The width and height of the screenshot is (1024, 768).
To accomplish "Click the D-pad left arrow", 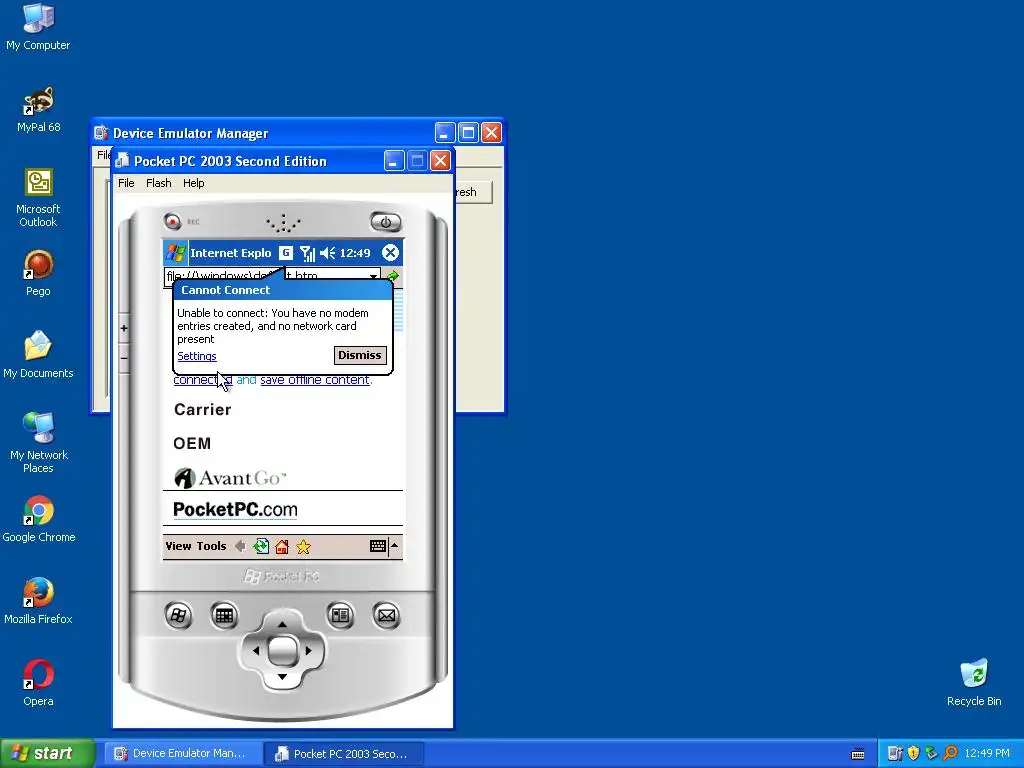I will click(x=255, y=650).
